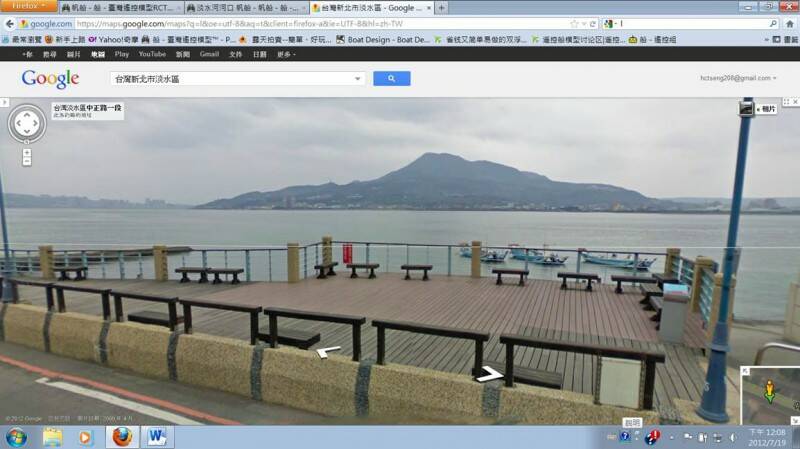
Task: Click +你 in the Google bar
Action: click(27, 54)
